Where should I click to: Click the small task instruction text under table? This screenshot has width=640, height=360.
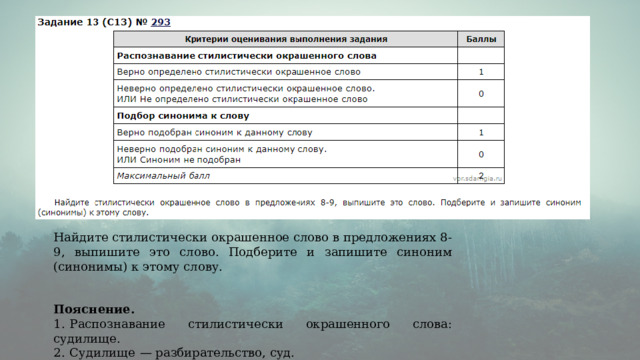click(x=309, y=207)
